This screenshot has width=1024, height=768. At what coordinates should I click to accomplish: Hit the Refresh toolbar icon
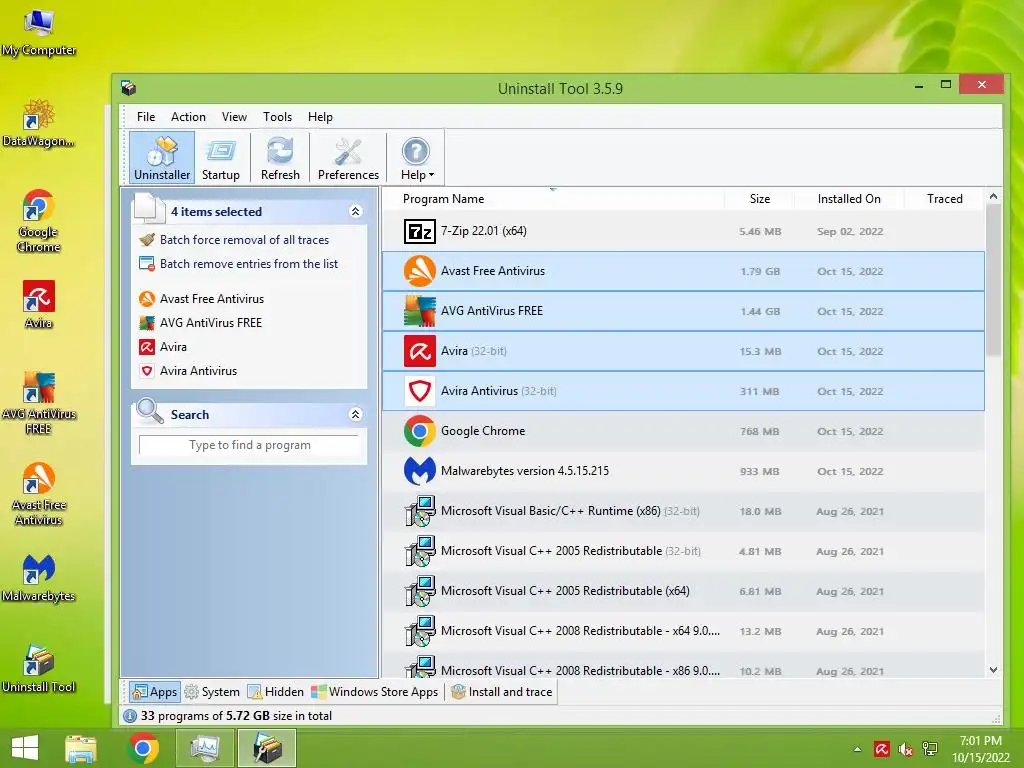tap(280, 157)
